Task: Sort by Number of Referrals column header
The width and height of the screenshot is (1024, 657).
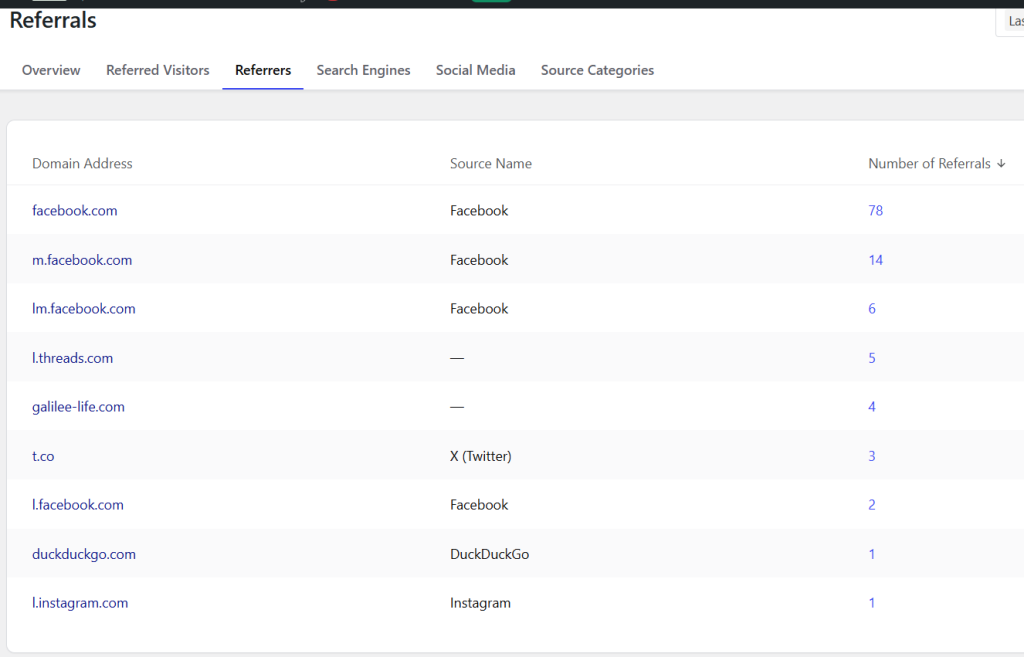Action: tap(929, 163)
